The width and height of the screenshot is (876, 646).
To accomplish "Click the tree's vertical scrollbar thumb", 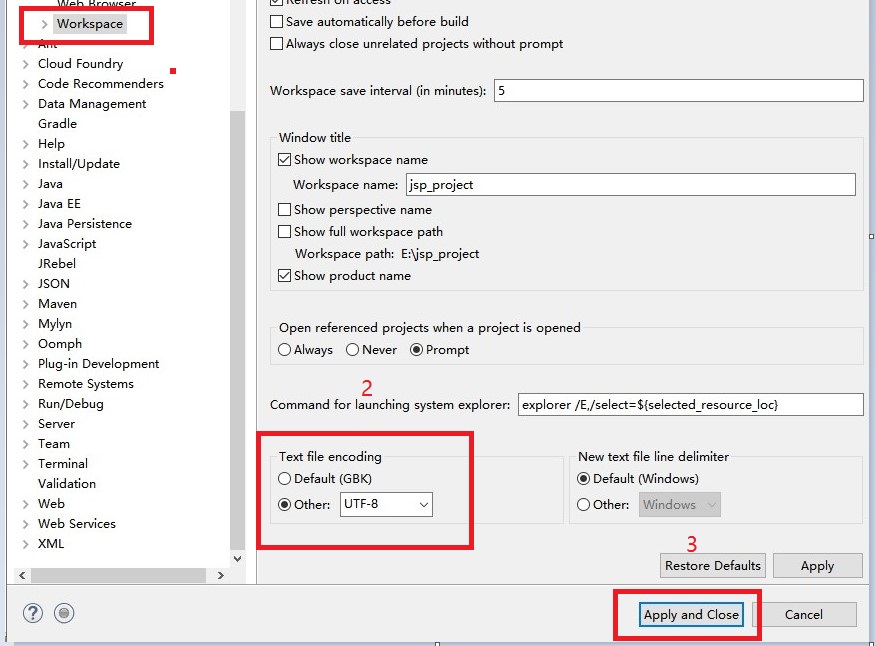I will [x=237, y=330].
